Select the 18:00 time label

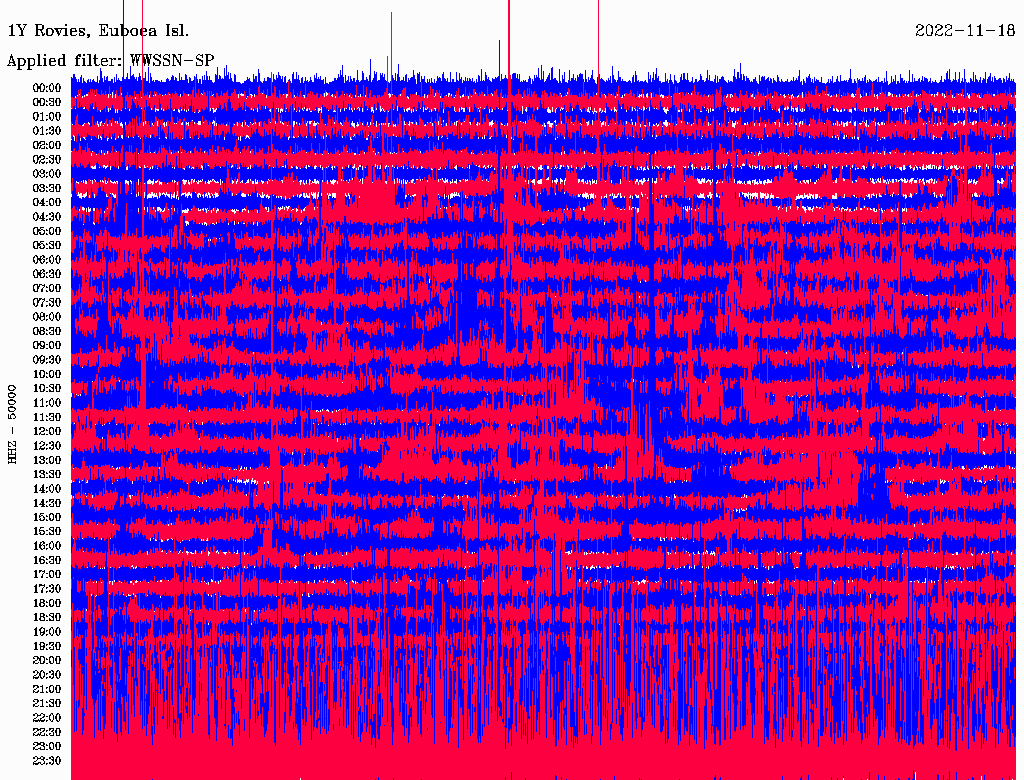[x=47, y=604]
